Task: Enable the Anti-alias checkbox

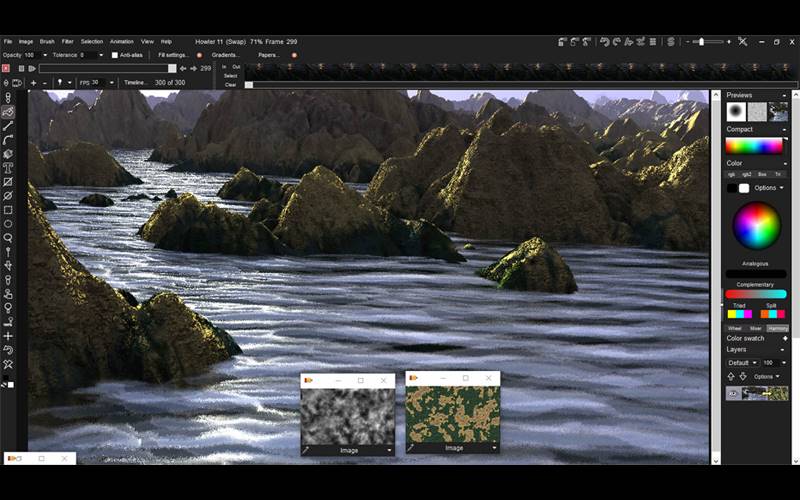Action: click(115, 55)
